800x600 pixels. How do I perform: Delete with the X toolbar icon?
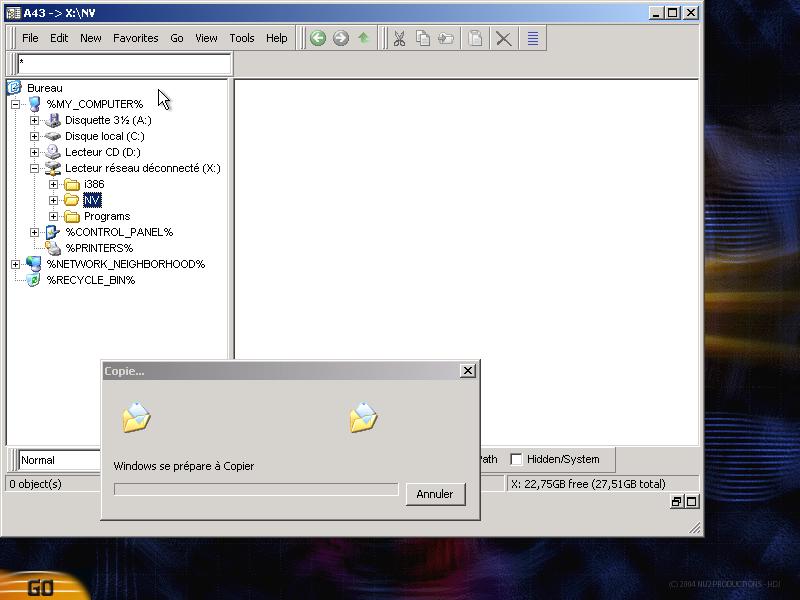tap(504, 39)
